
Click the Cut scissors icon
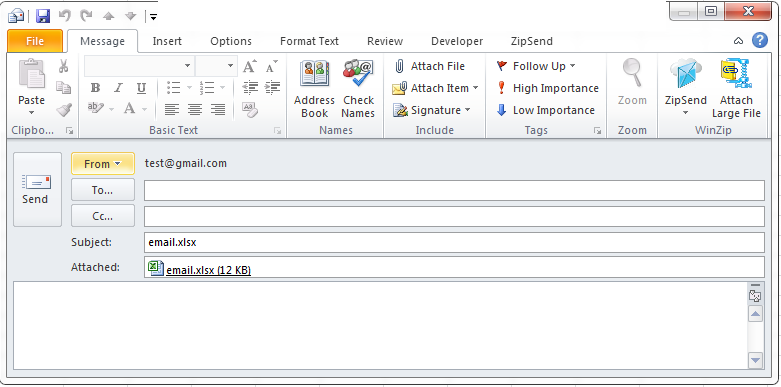(63, 66)
